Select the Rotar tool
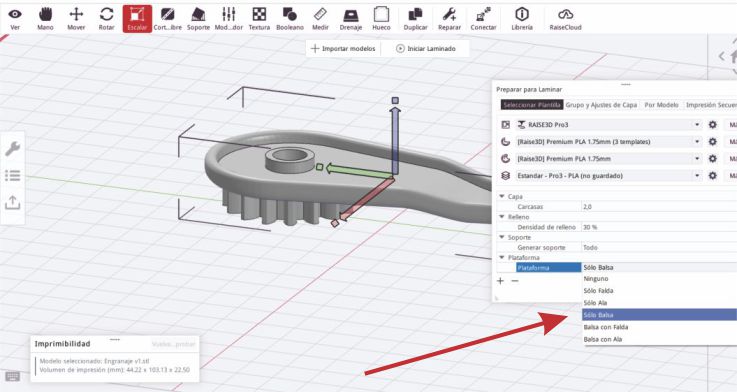737x392 pixels. 107,19
